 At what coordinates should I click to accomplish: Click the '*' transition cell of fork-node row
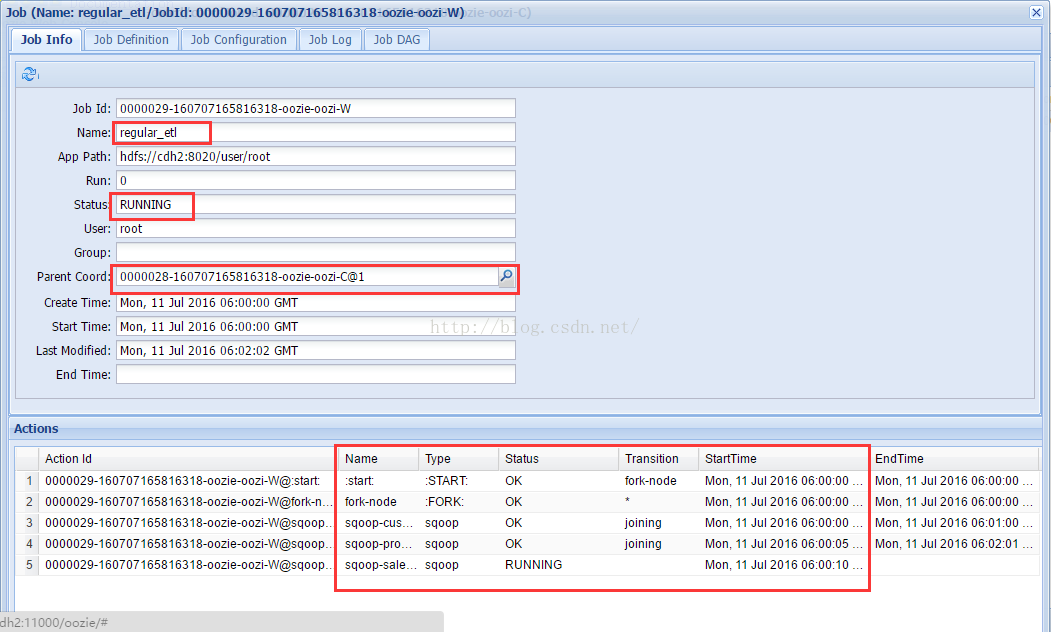(x=627, y=501)
